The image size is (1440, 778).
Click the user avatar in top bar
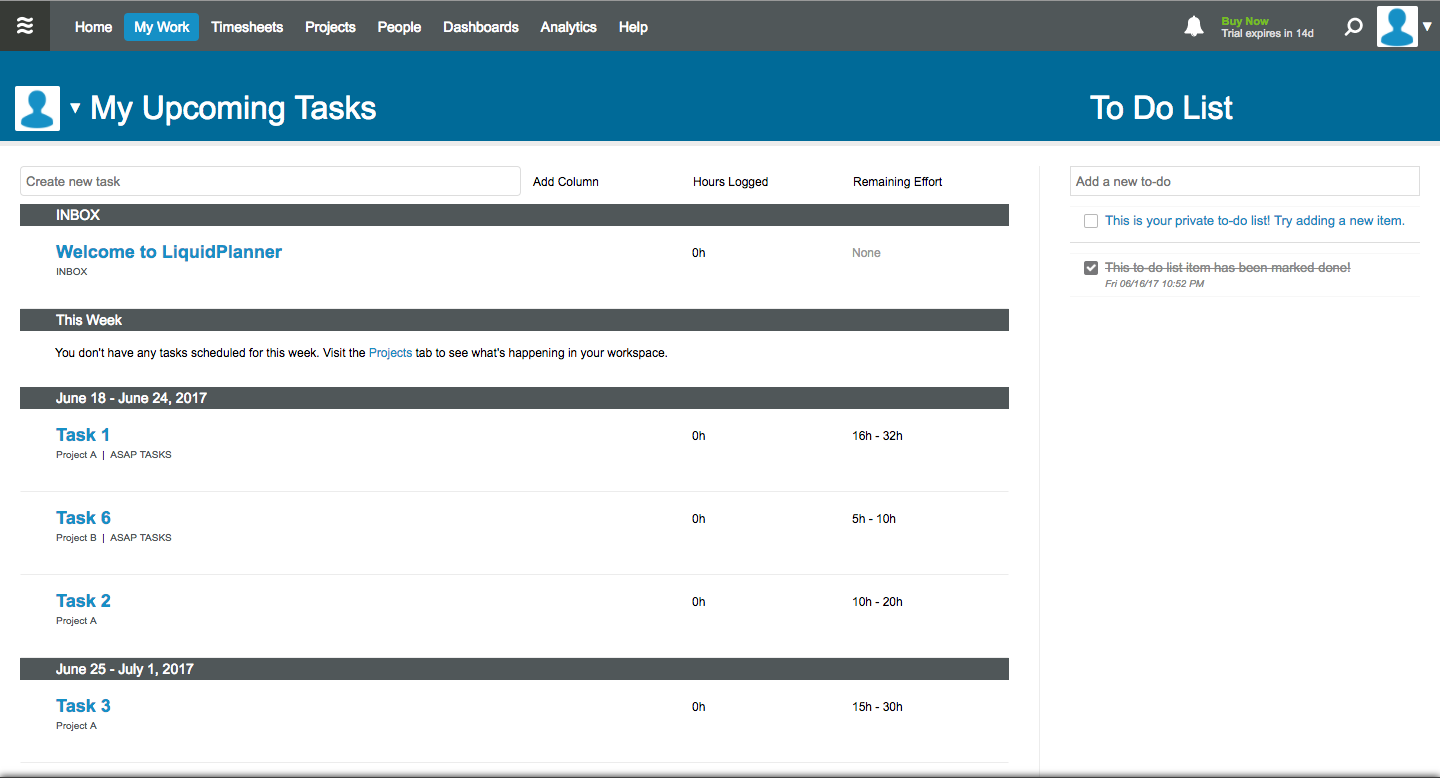(x=1397, y=27)
